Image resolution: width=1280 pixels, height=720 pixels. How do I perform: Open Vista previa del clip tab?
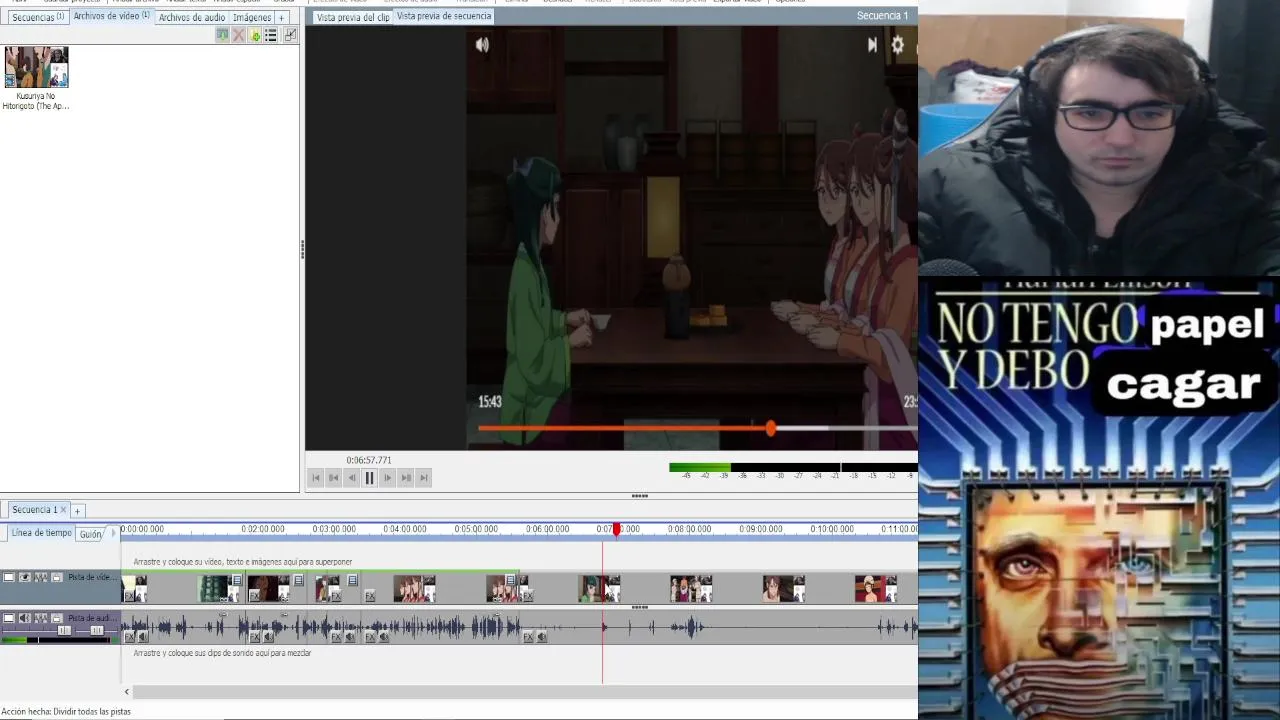coord(353,17)
